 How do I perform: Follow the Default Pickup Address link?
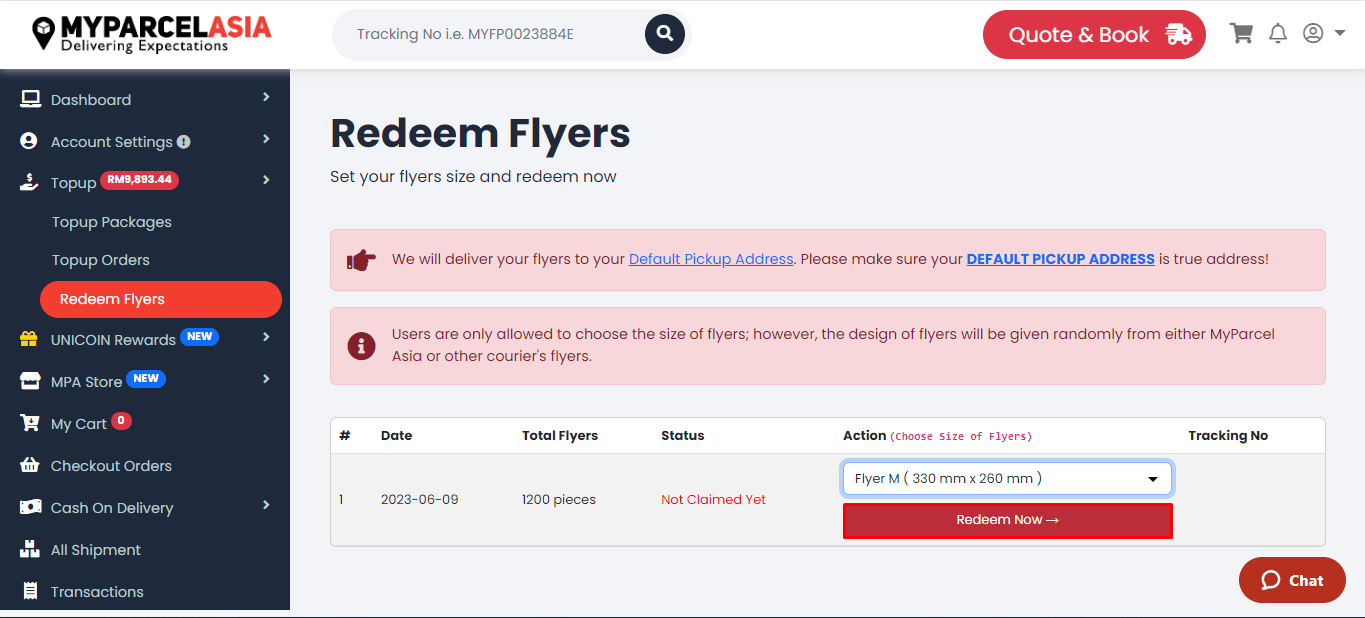[x=711, y=259]
